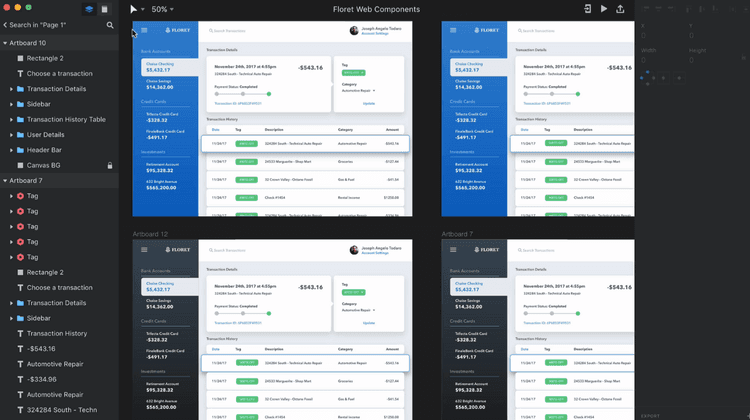Screen dimensions: 750x420
Task: Expand the Transaction History Table folder
Action: [x=11, y=119]
